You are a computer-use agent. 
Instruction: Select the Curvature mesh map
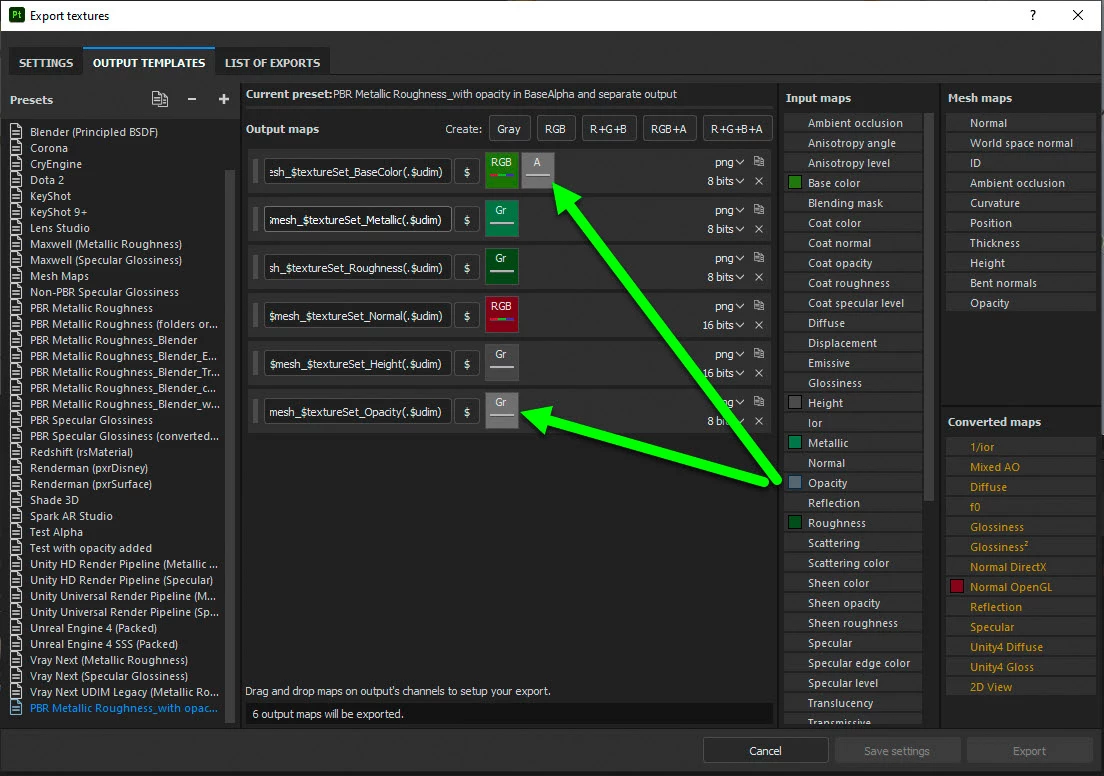[x=1022, y=203]
